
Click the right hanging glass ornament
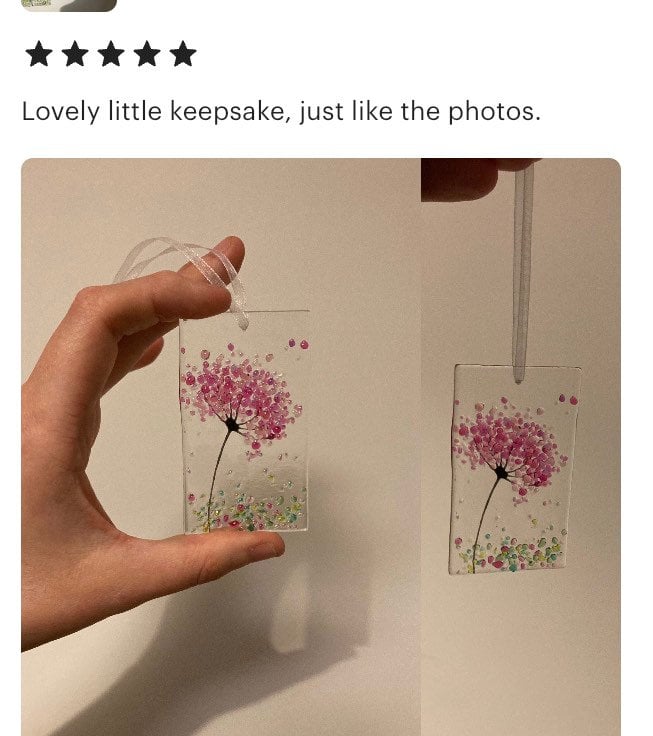(x=515, y=469)
